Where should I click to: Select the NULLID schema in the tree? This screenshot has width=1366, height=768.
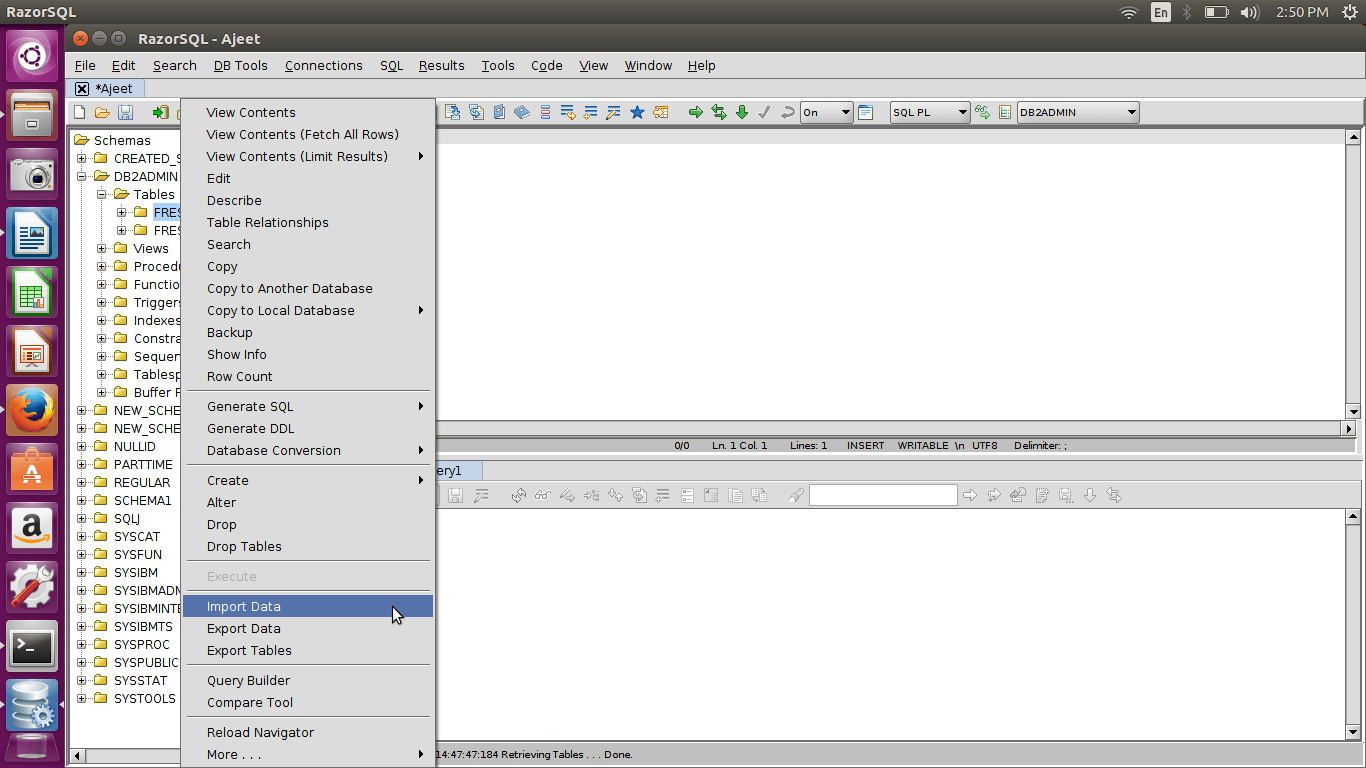coord(134,446)
